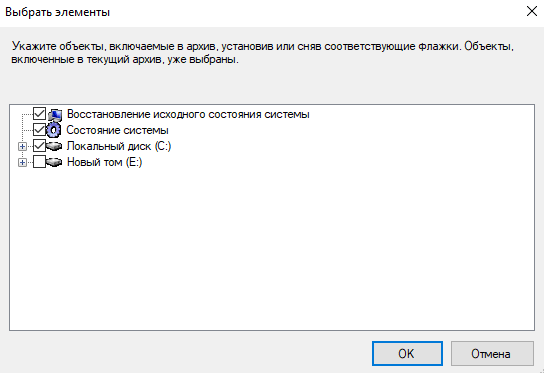
Task: Select the Состояние системы item label
Action: (x=118, y=130)
